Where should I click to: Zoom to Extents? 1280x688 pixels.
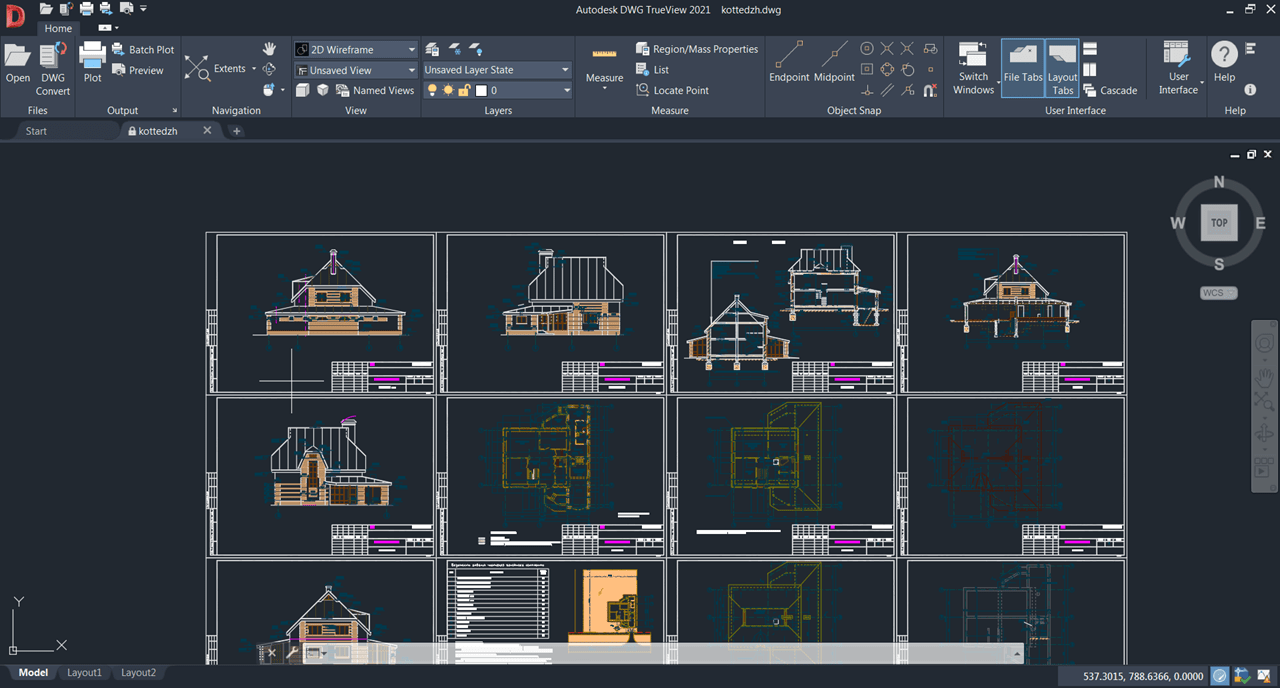click(x=217, y=68)
